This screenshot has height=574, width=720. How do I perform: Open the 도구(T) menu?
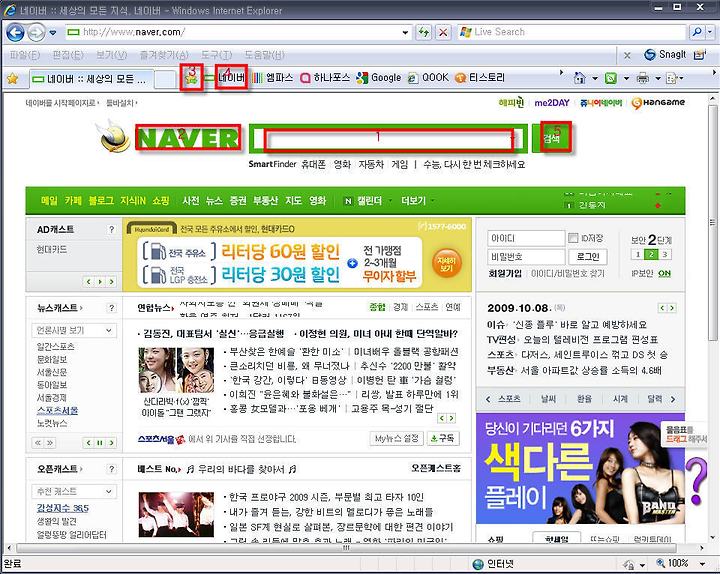point(216,55)
